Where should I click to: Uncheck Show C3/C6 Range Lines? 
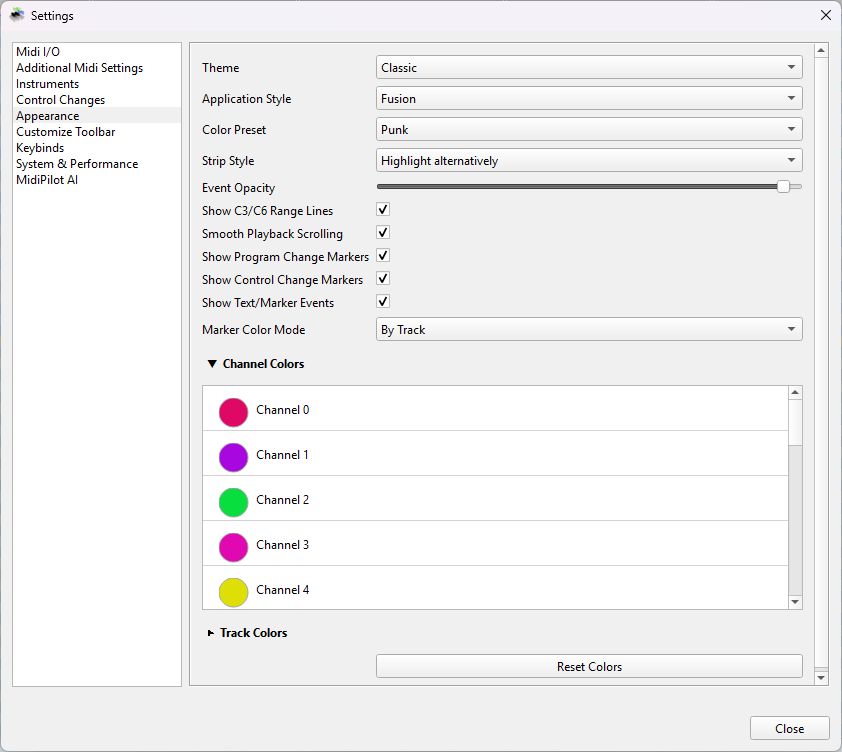click(x=383, y=210)
